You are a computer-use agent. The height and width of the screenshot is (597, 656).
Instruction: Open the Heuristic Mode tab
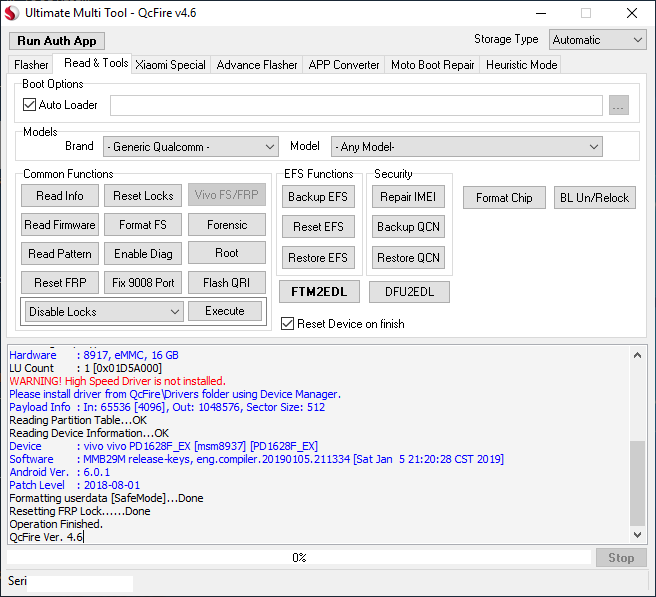click(x=521, y=65)
